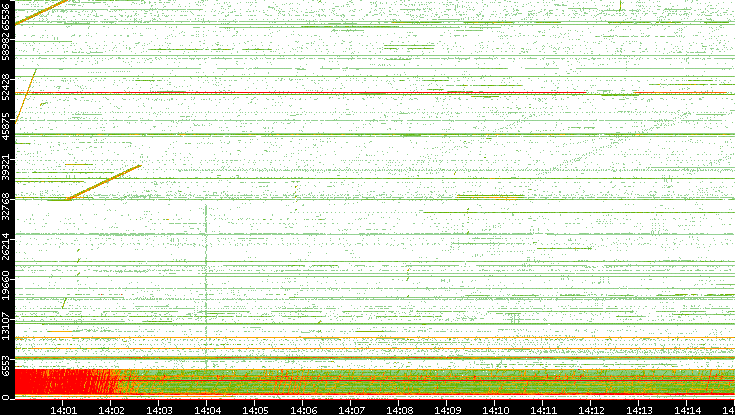Click the 14:14 time axis label

[687, 408]
